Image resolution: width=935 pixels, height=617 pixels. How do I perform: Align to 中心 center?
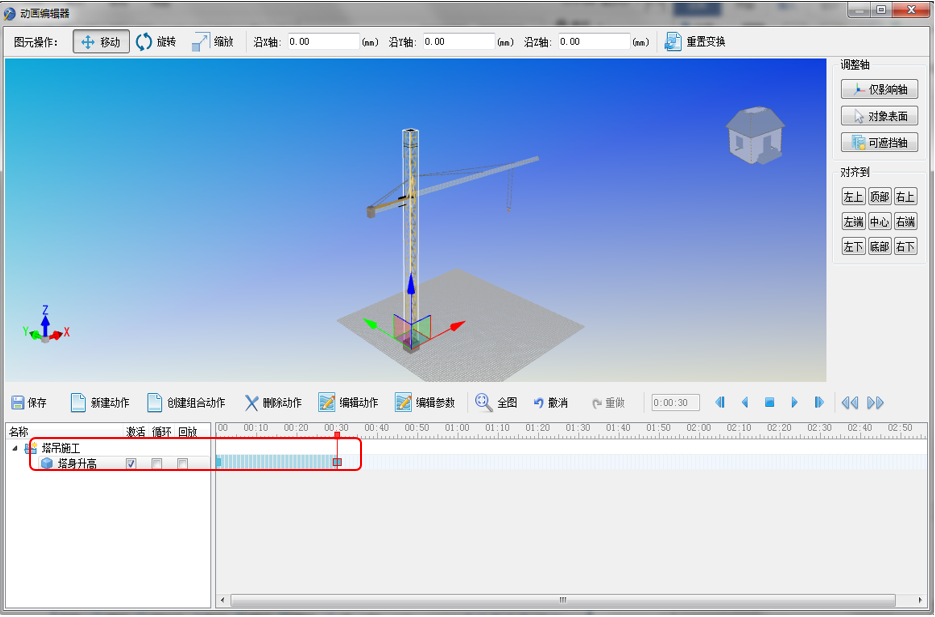point(880,222)
